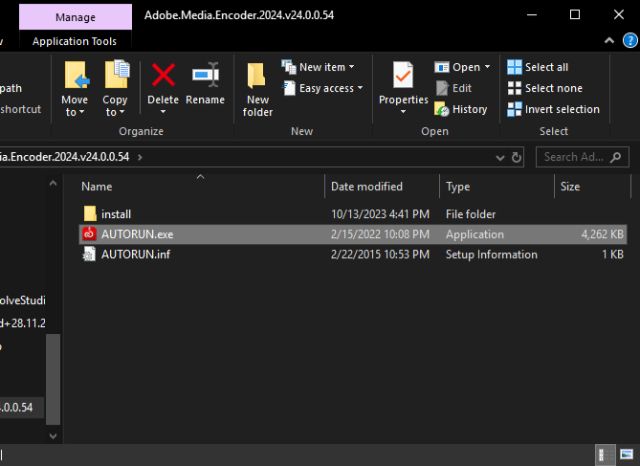Screen dimensions: 640x466
Task: Click the Edit icon in ribbon
Action: pyautogui.click(x=442, y=88)
